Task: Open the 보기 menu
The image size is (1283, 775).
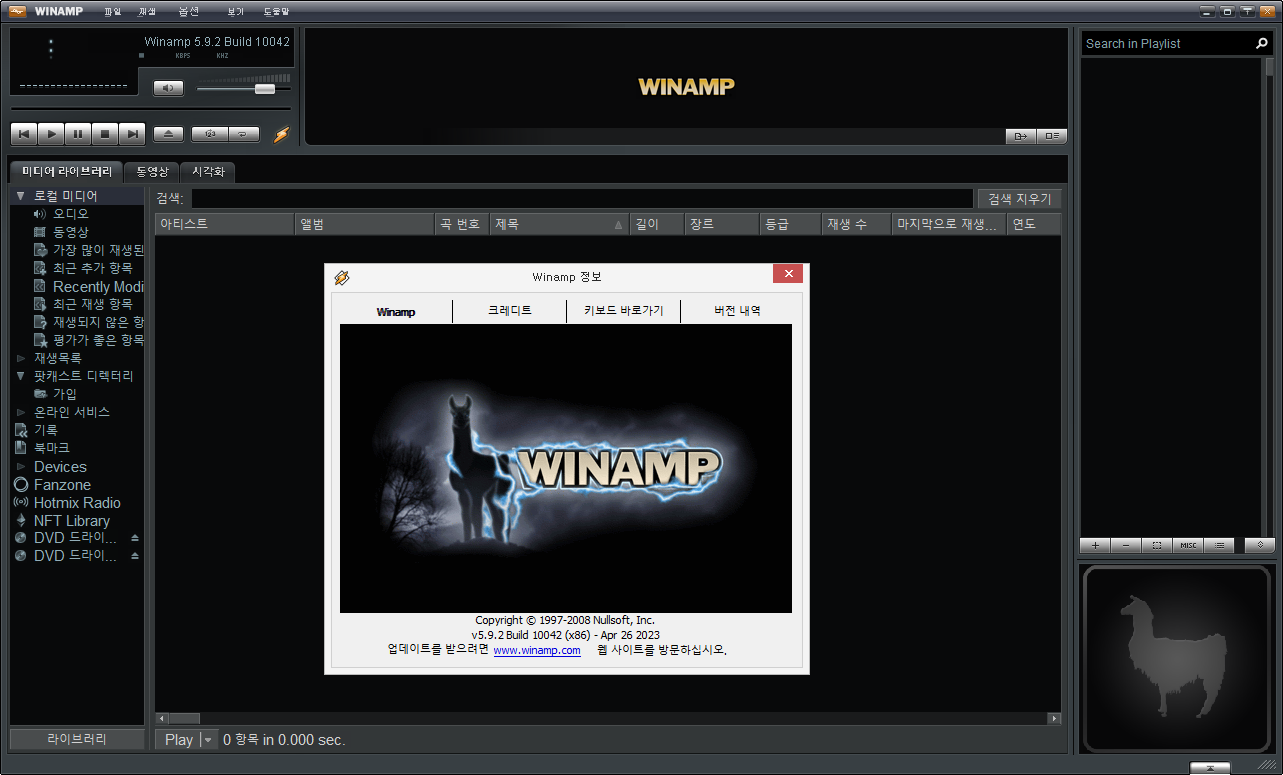Action: 236,12
